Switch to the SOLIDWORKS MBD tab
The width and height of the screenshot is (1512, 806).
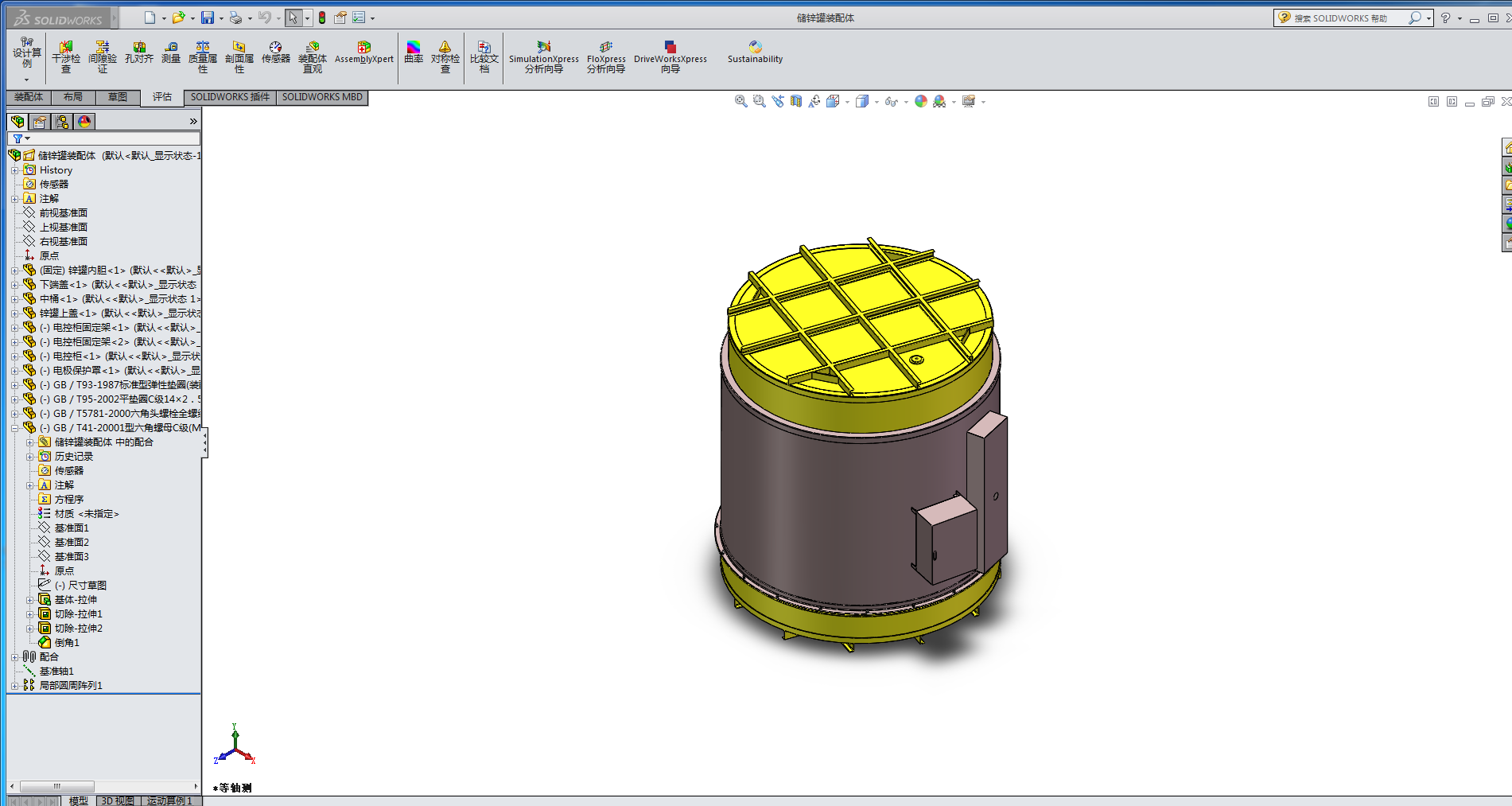pyautogui.click(x=322, y=97)
